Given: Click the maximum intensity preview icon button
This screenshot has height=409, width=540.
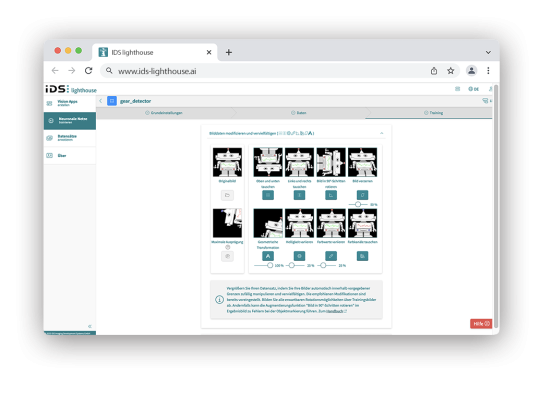Looking at the screenshot, I should (x=227, y=256).
